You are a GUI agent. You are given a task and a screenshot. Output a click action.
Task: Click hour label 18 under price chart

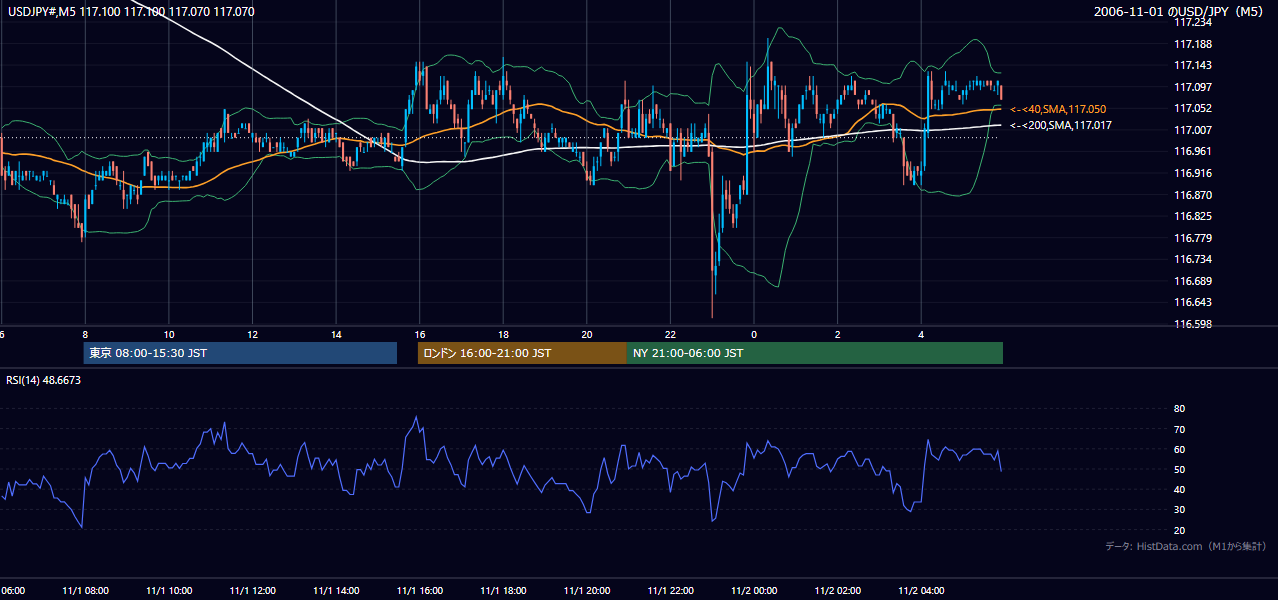(503, 334)
